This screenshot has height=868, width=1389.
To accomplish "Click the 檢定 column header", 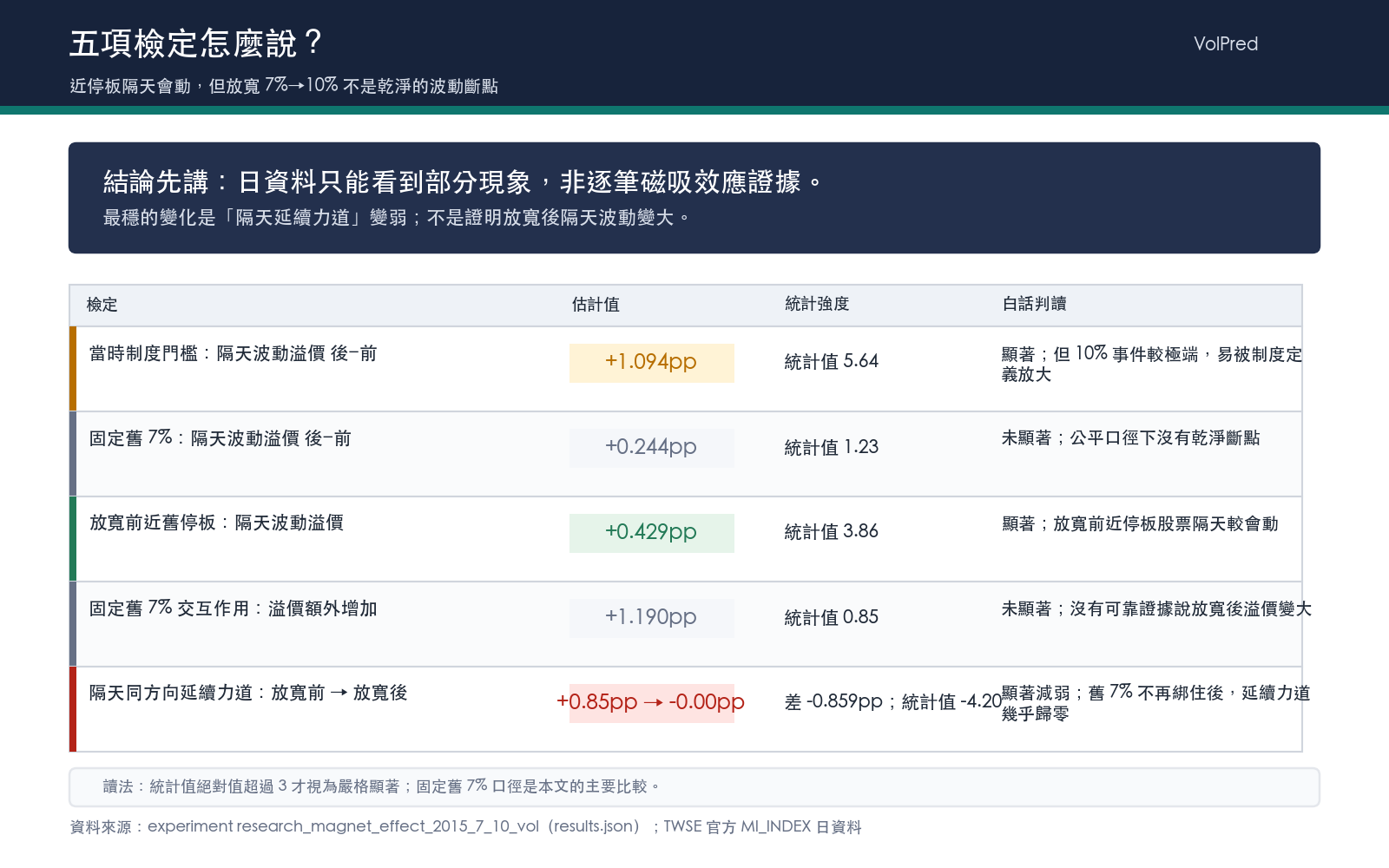I will [102, 305].
